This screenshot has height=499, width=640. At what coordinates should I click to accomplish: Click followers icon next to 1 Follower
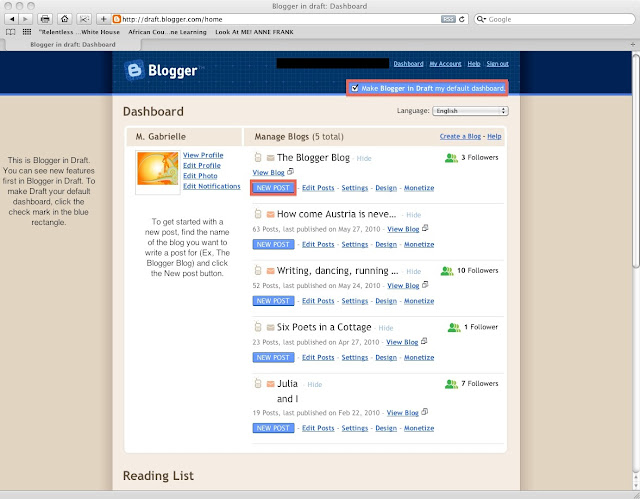coord(454,327)
